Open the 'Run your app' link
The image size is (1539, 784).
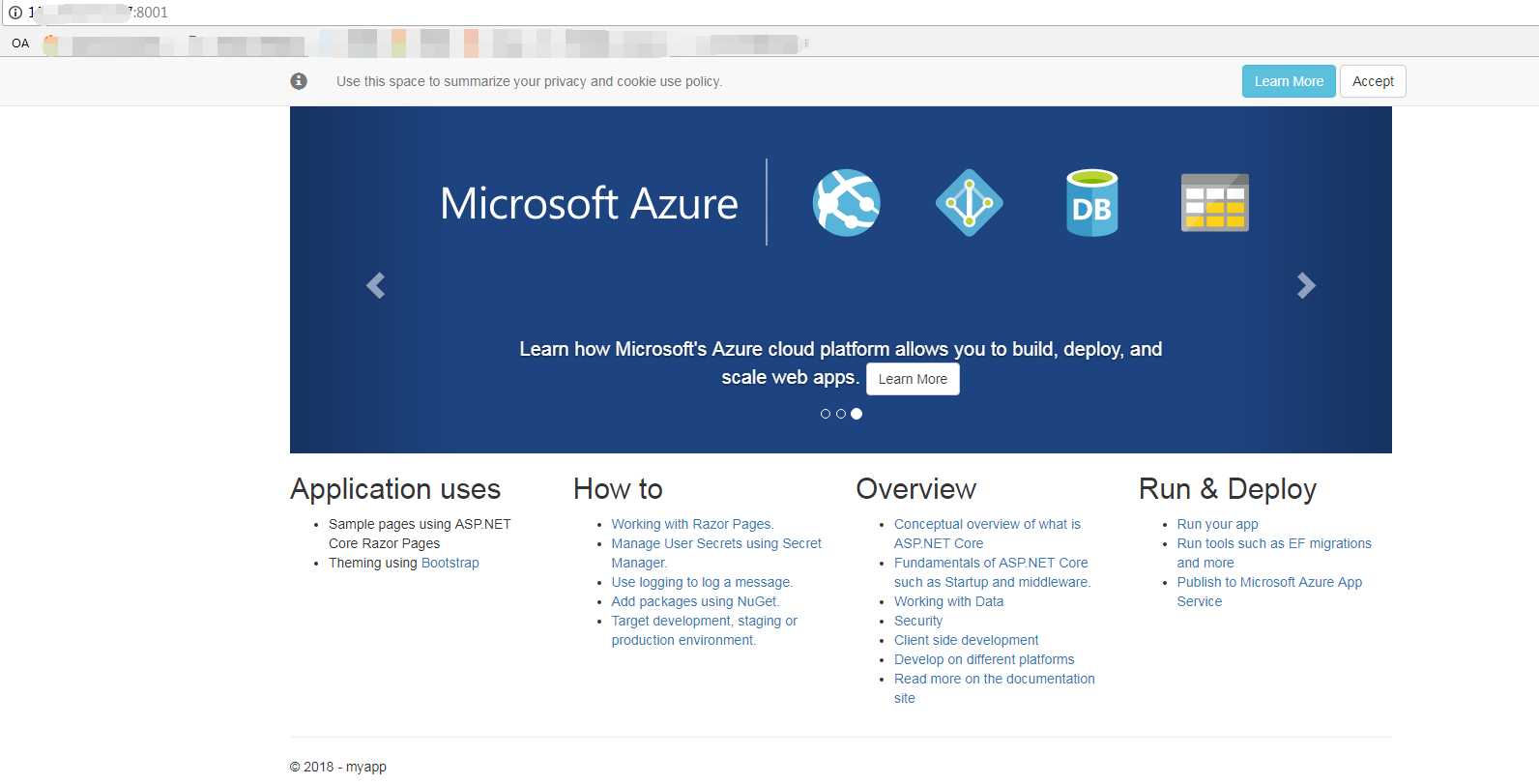1217,524
